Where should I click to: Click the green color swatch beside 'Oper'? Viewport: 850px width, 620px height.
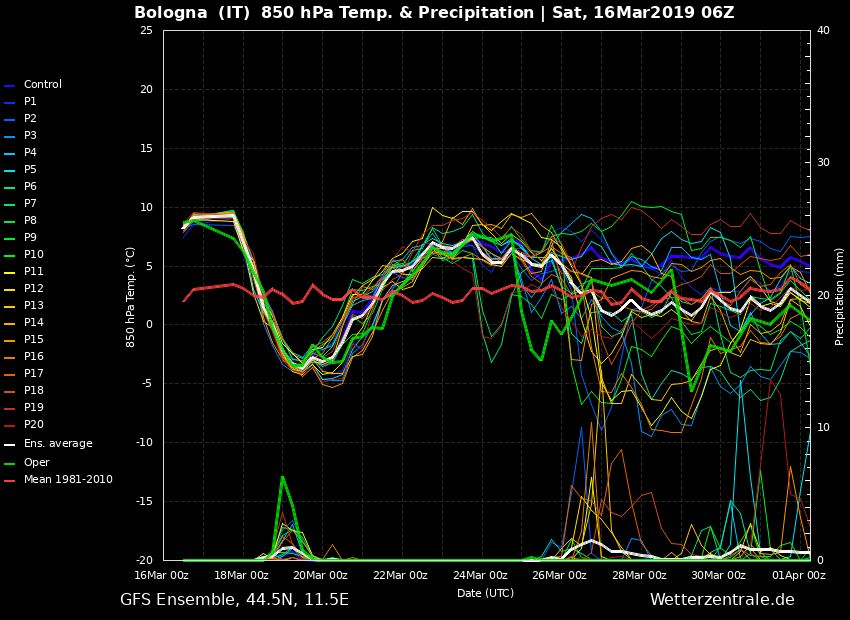coord(10,463)
